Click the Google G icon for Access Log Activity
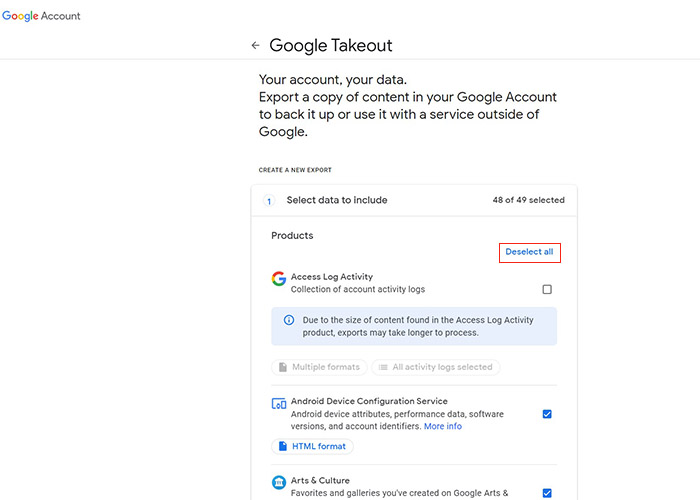 (x=279, y=279)
